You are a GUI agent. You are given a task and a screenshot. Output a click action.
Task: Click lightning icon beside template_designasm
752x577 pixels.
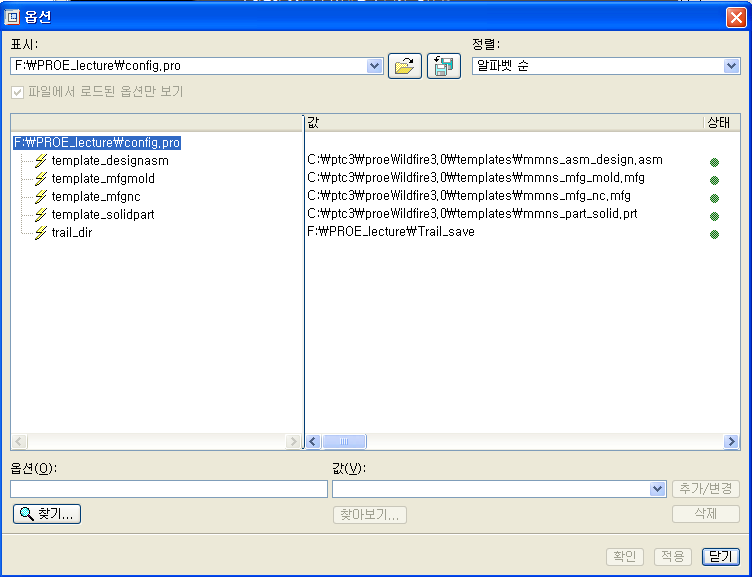point(41,161)
